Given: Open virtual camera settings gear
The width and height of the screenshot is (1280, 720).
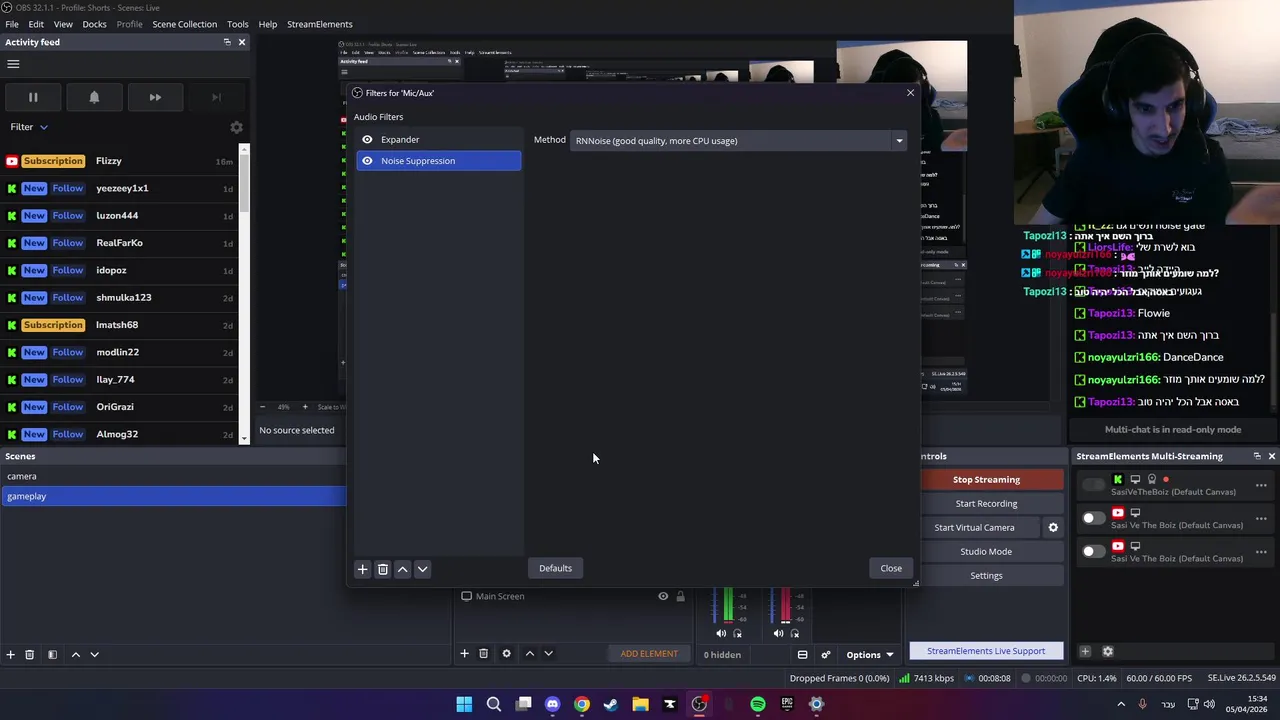Looking at the screenshot, I should (1053, 527).
